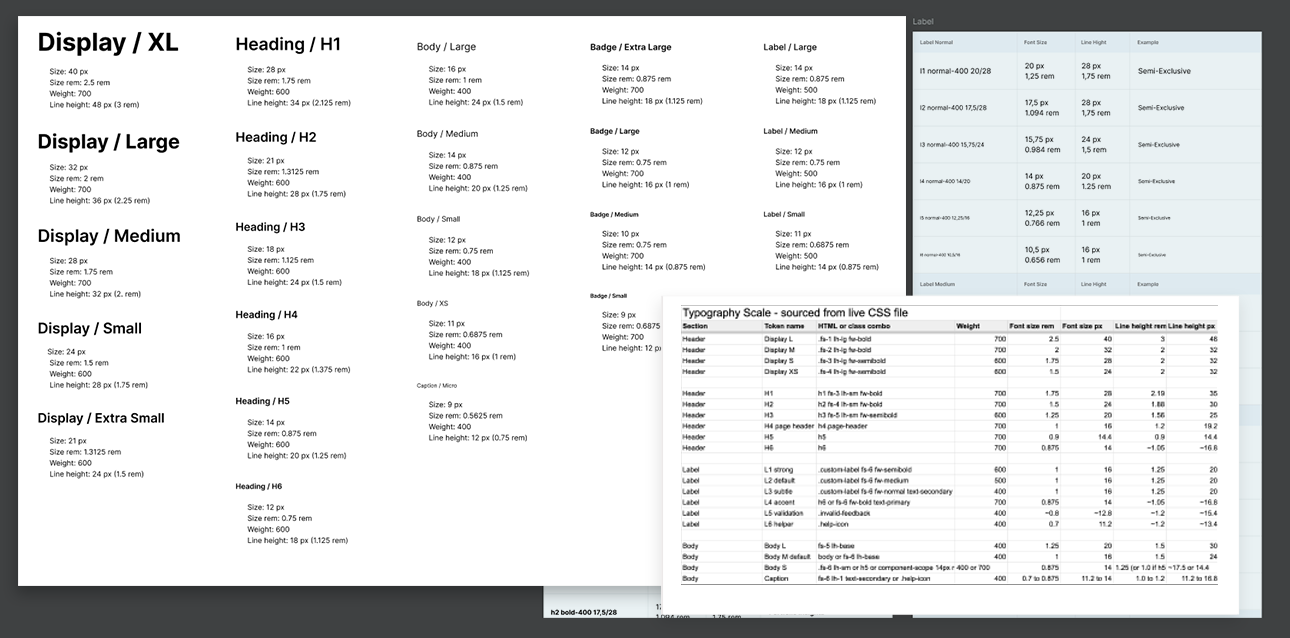Select the "Display / Extra Small" title
Screen dimensions: 1290x638
coord(101,418)
